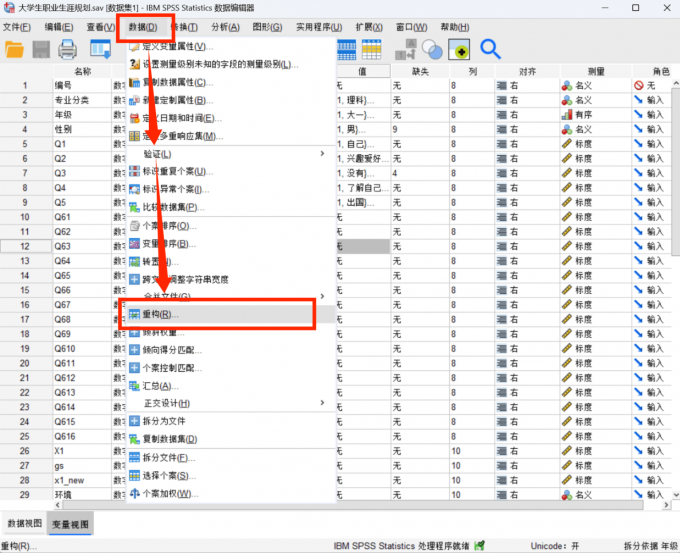
Task: Click the missing value 9 cell for 性别
Action: [420, 129]
